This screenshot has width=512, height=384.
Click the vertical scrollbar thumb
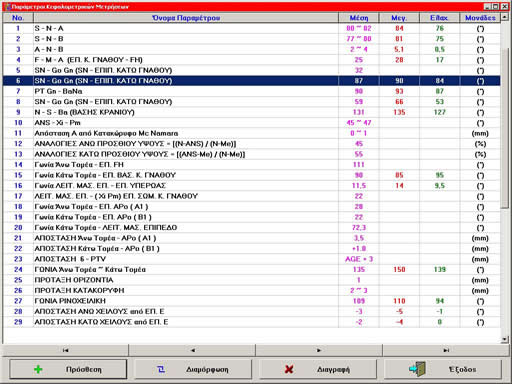click(x=505, y=128)
